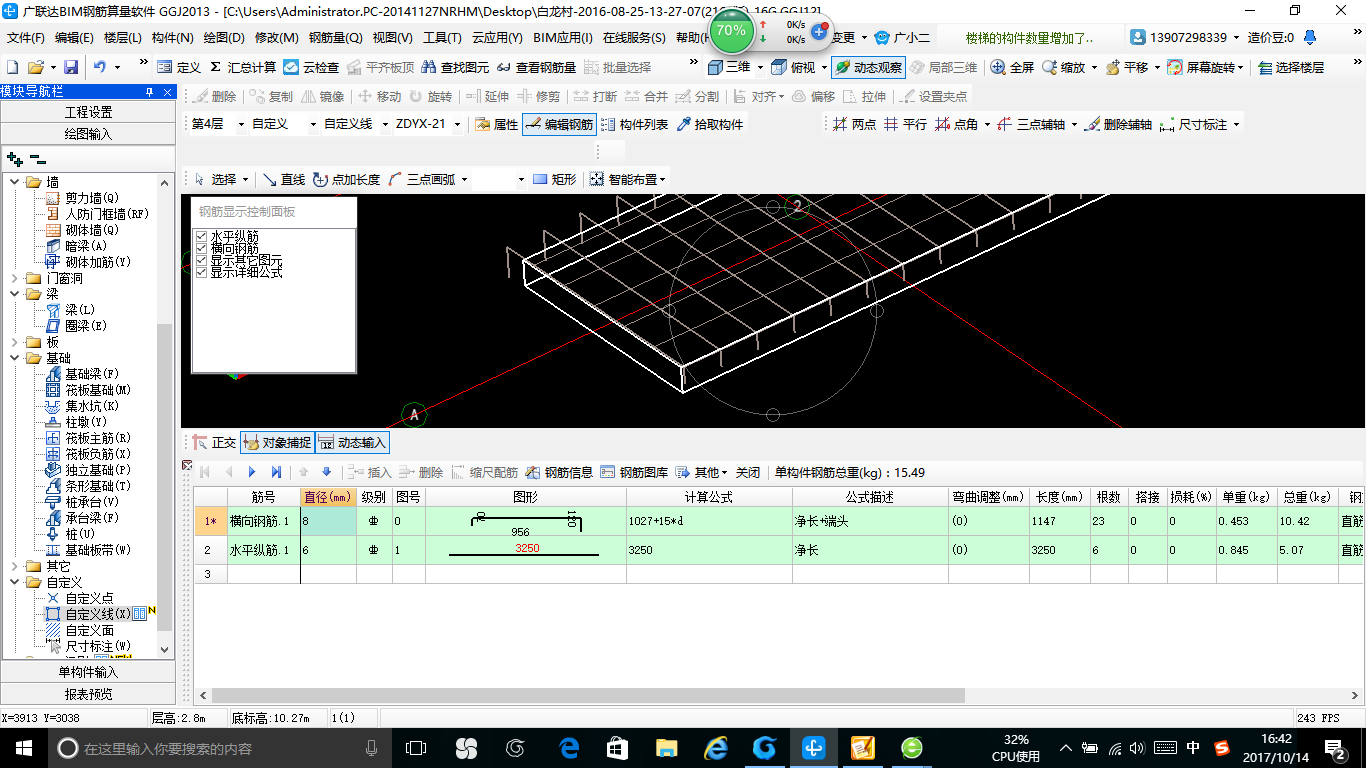1366x768 pixels.
Task: Open BIM应用(I) menu
Action: [x=563, y=38]
